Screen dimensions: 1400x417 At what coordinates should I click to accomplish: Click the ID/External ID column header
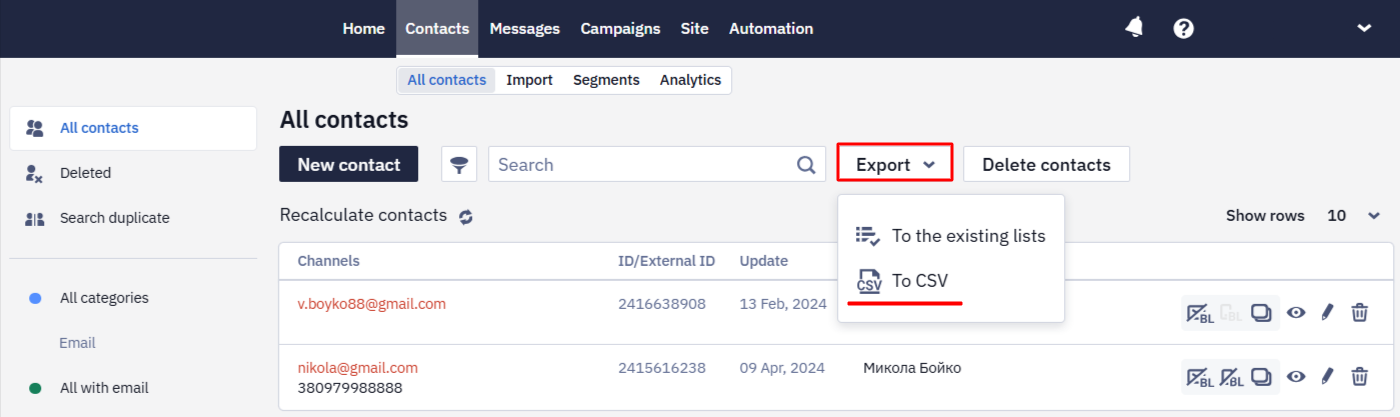tap(667, 261)
